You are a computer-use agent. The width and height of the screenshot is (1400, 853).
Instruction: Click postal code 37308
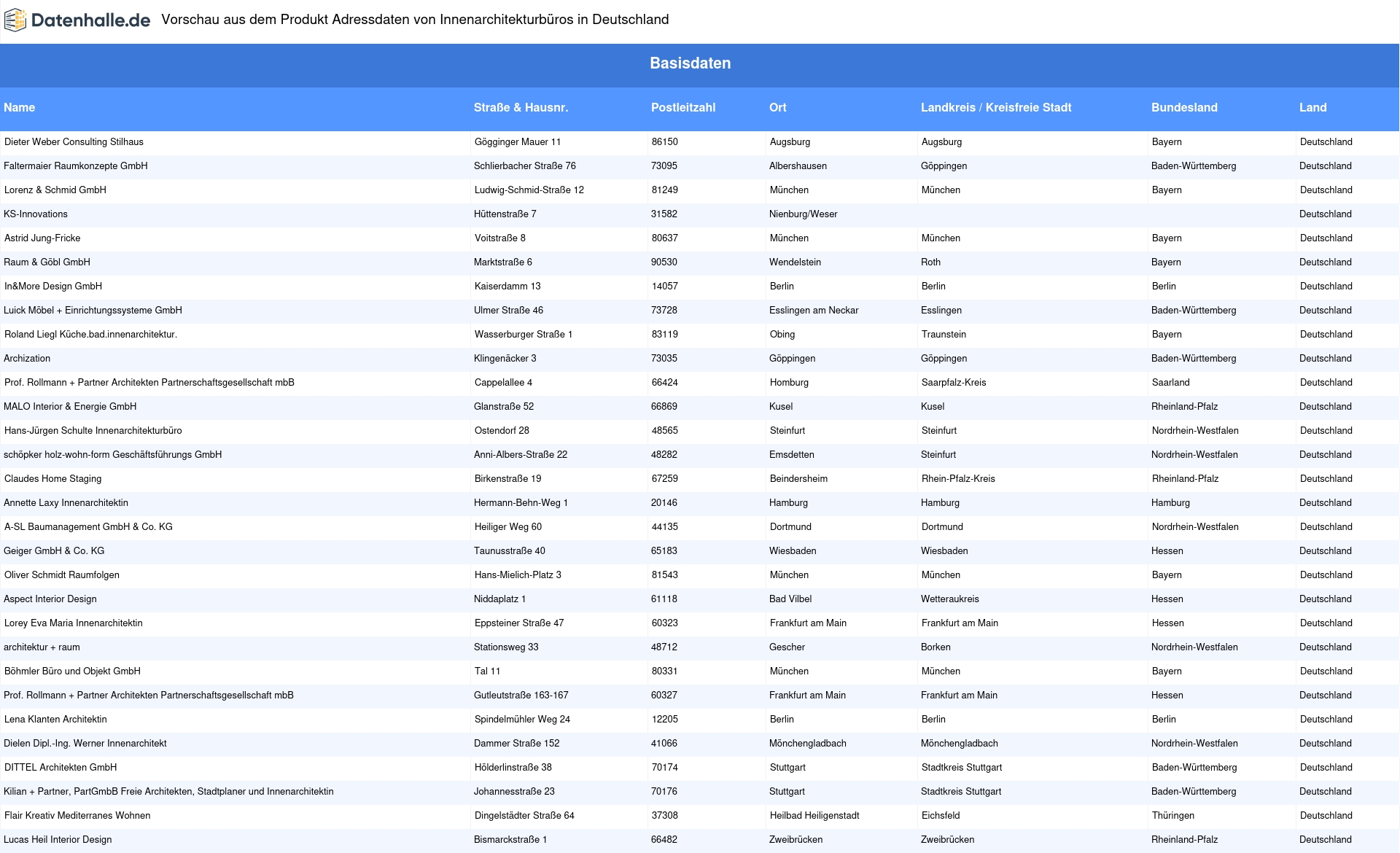(x=665, y=816)
